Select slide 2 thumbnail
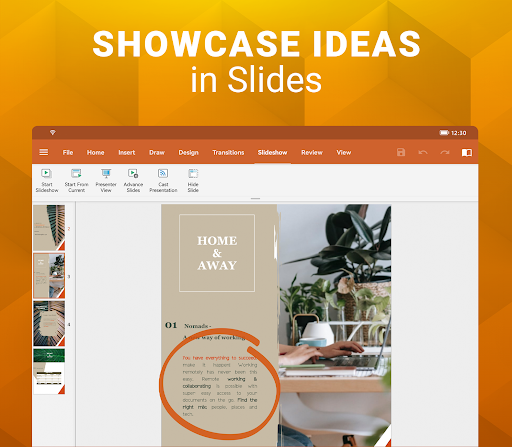Viewport: 512px width, 447px height. pyautogui.click(x=49, y=228)
